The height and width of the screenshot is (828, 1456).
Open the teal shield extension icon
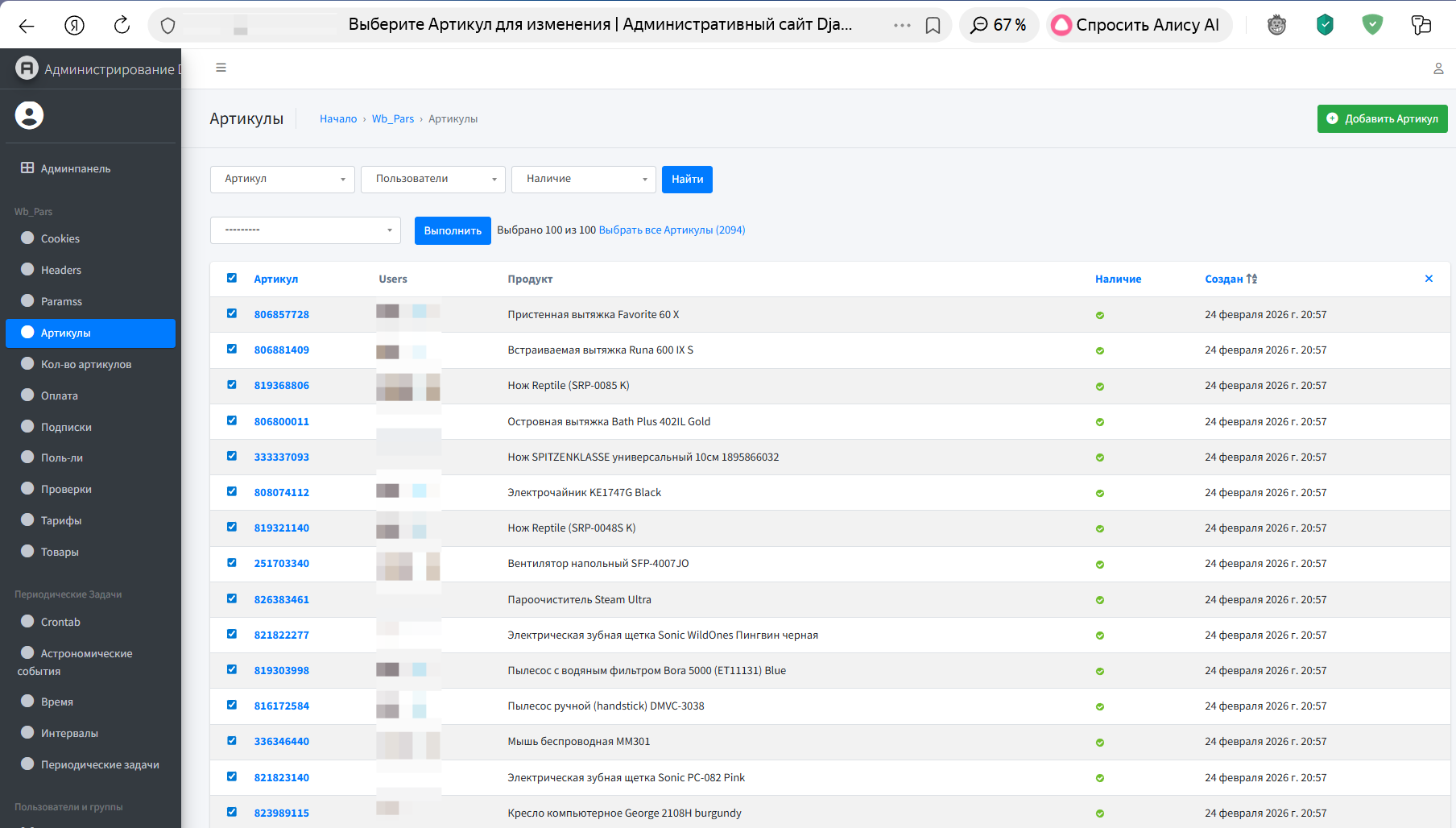coord(1325,25)
